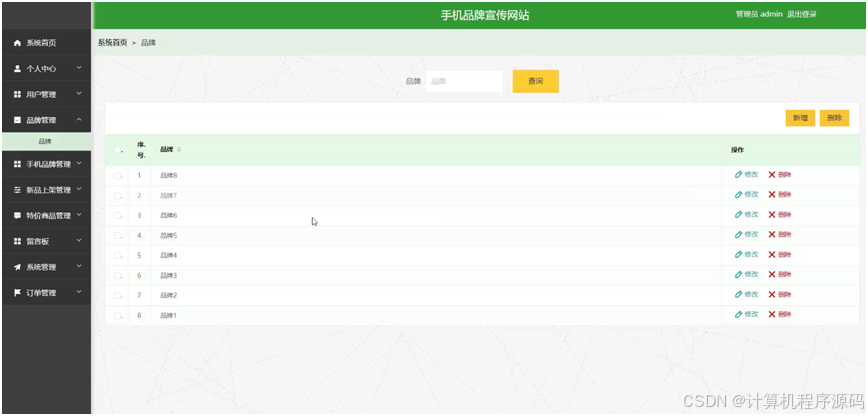Click the yellow 删除 batch delete button
Screen dimensions: 868x416
point(834,118)
